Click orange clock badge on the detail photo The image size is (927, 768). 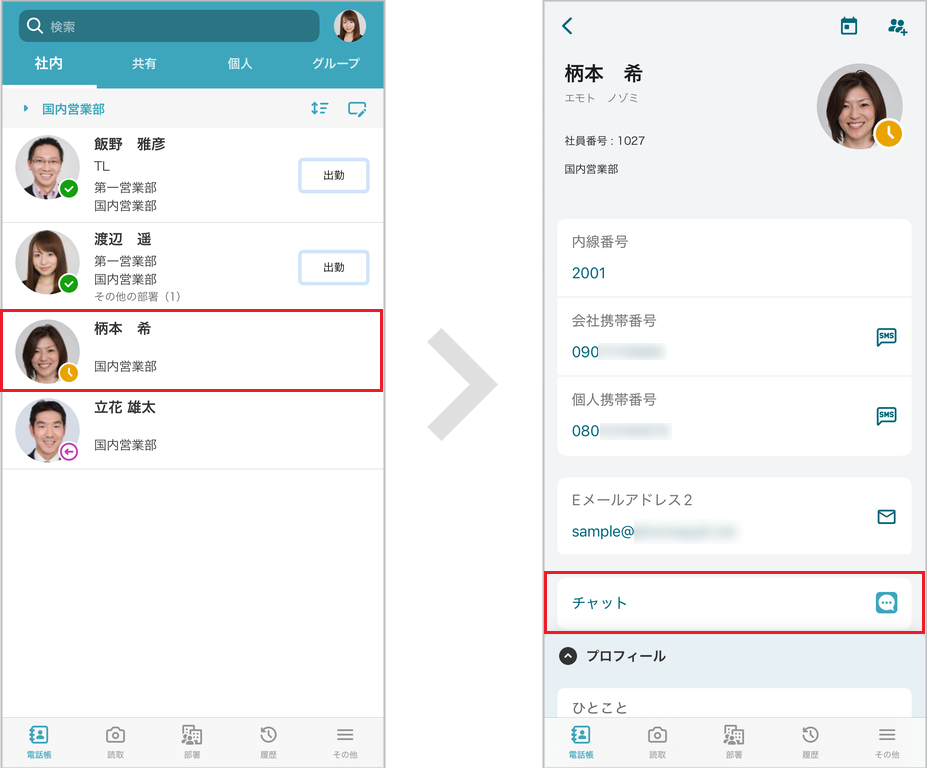coord(888,133)
